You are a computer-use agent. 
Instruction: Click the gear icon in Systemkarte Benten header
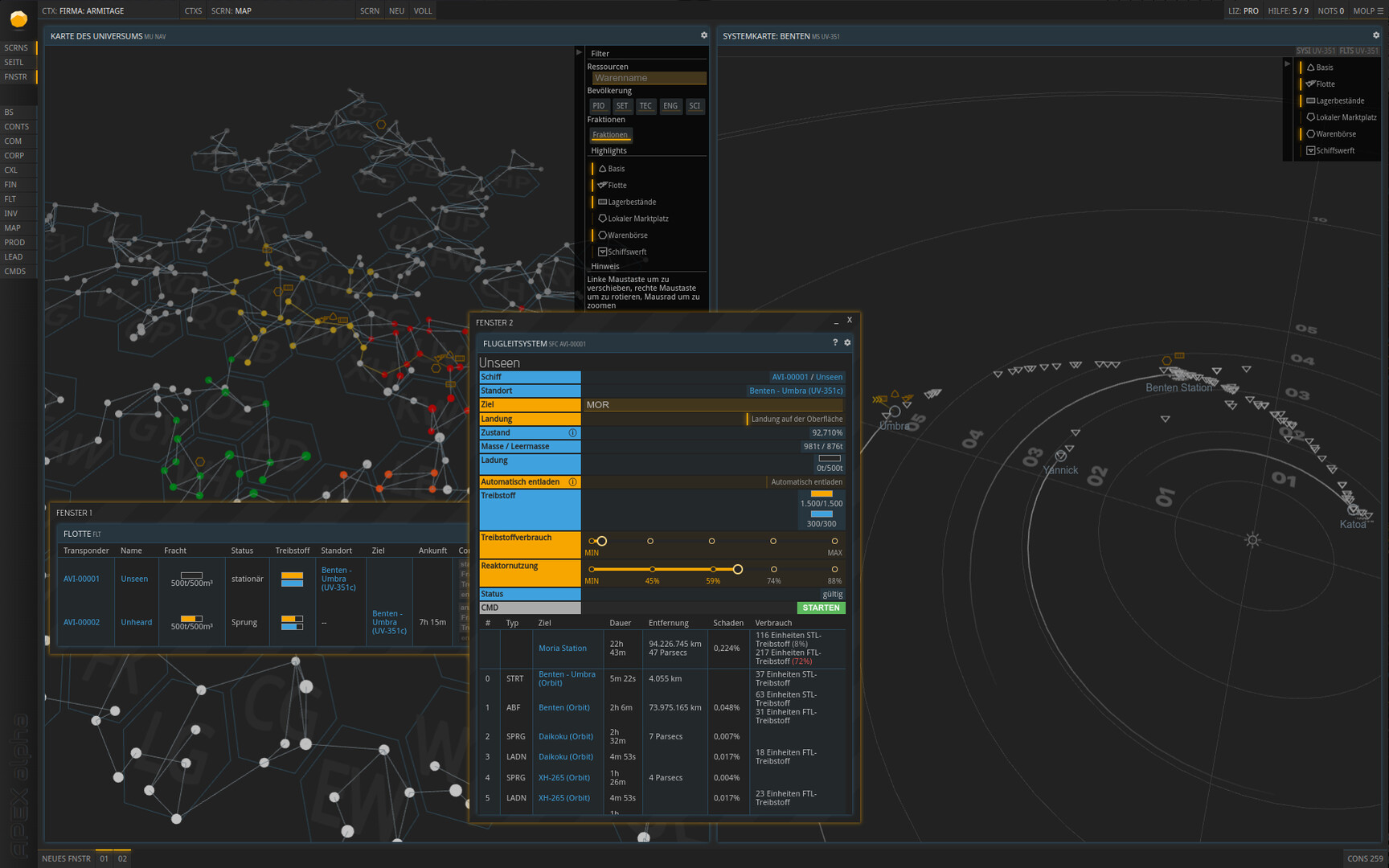click(x=1376, y=35)
